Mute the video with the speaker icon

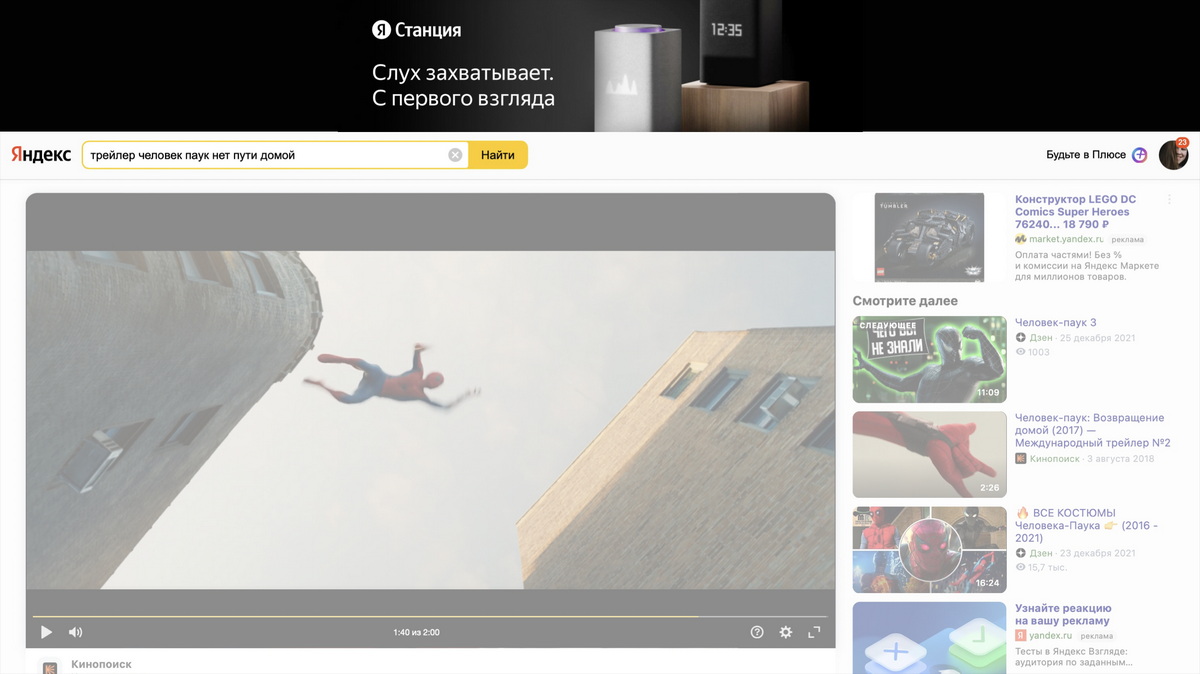pyautogui.click(x=75, y=632)
